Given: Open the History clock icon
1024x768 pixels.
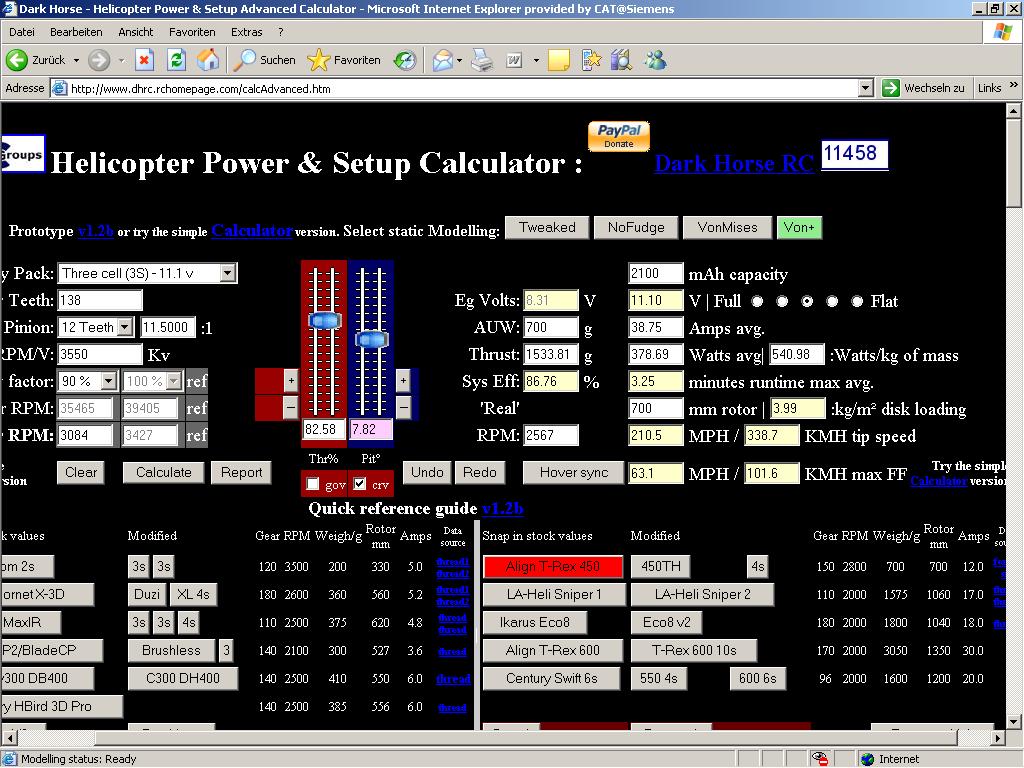Looking at the screenshot, I should (x=405, y=60).
